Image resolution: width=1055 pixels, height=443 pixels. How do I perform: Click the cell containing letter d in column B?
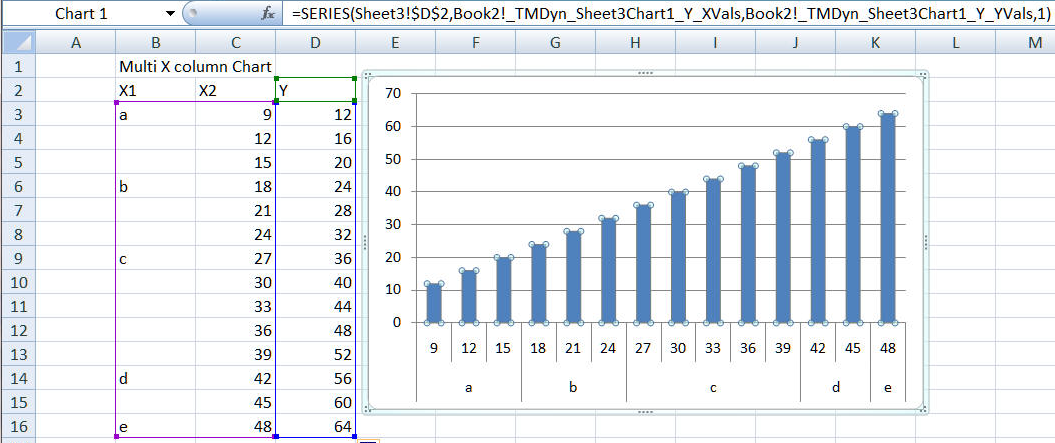155,379
